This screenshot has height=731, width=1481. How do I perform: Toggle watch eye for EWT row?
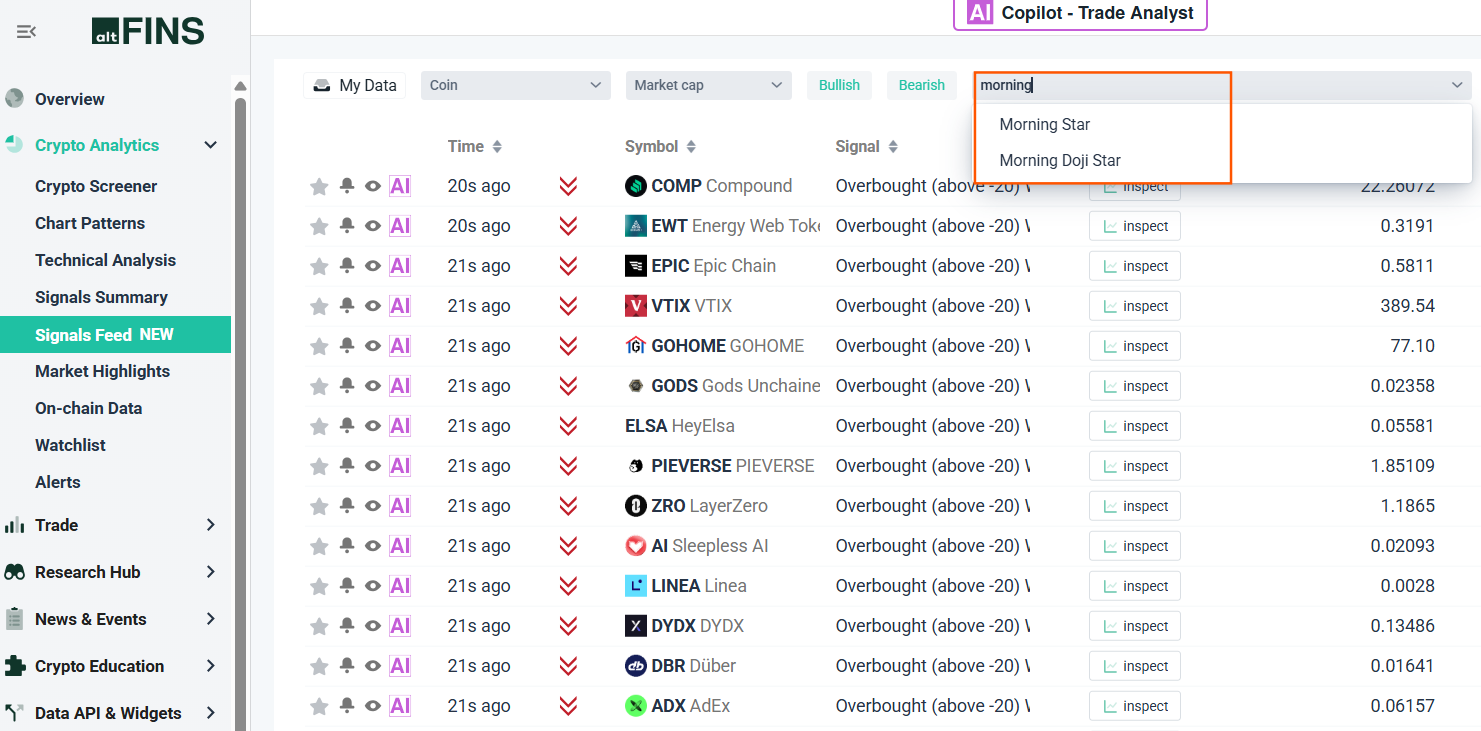(x=373, y=226)
